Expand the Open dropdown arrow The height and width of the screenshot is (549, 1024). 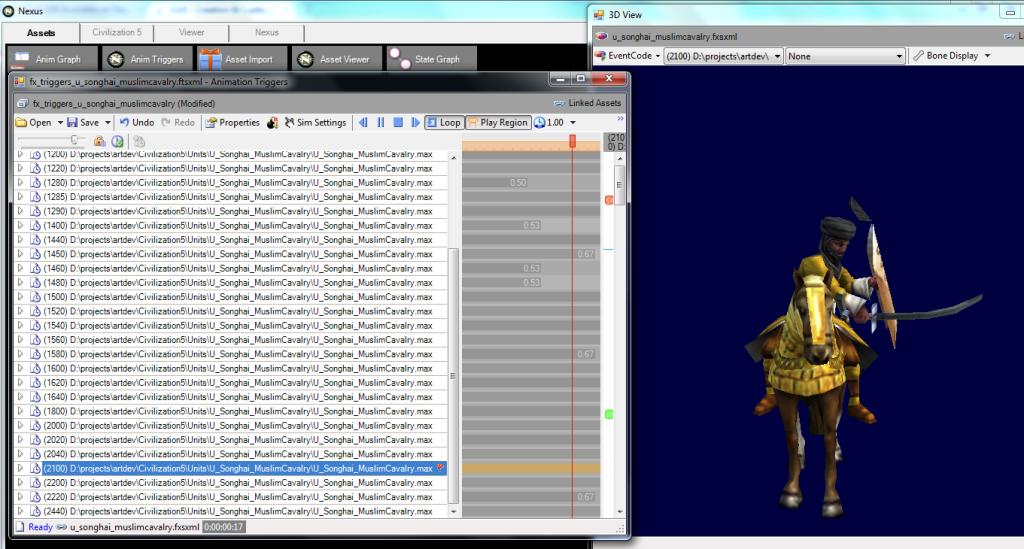(60, 122)
